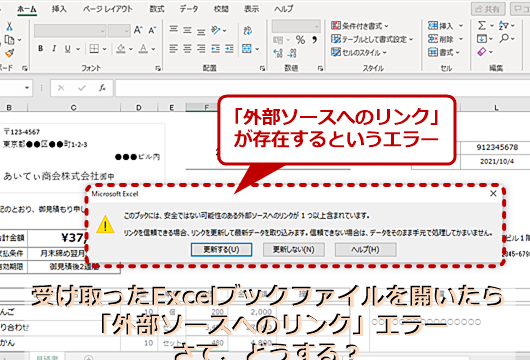The image size is (530, 360).
Task: Open the データ tab
Action: (189, 9)
